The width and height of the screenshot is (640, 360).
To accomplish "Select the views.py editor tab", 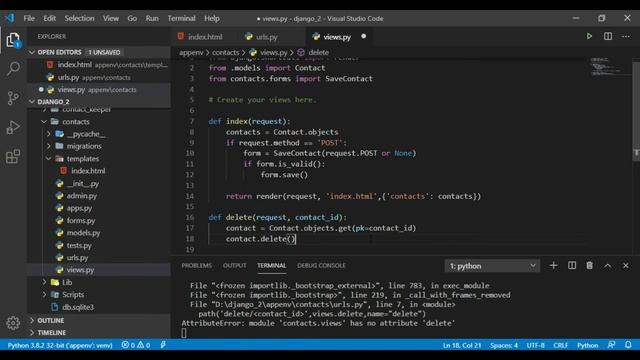I will (338, 37).
